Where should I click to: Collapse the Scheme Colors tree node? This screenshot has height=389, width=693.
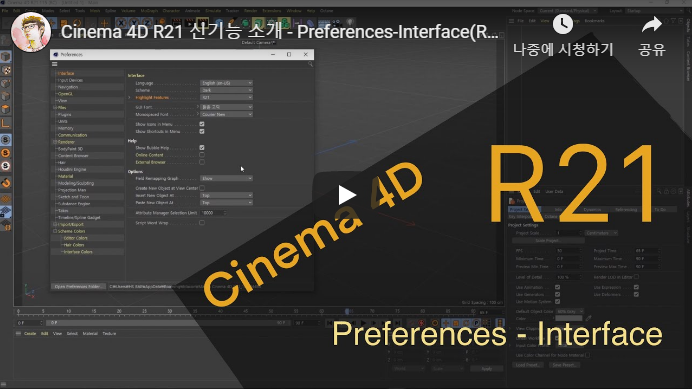(x=55, y=231)
